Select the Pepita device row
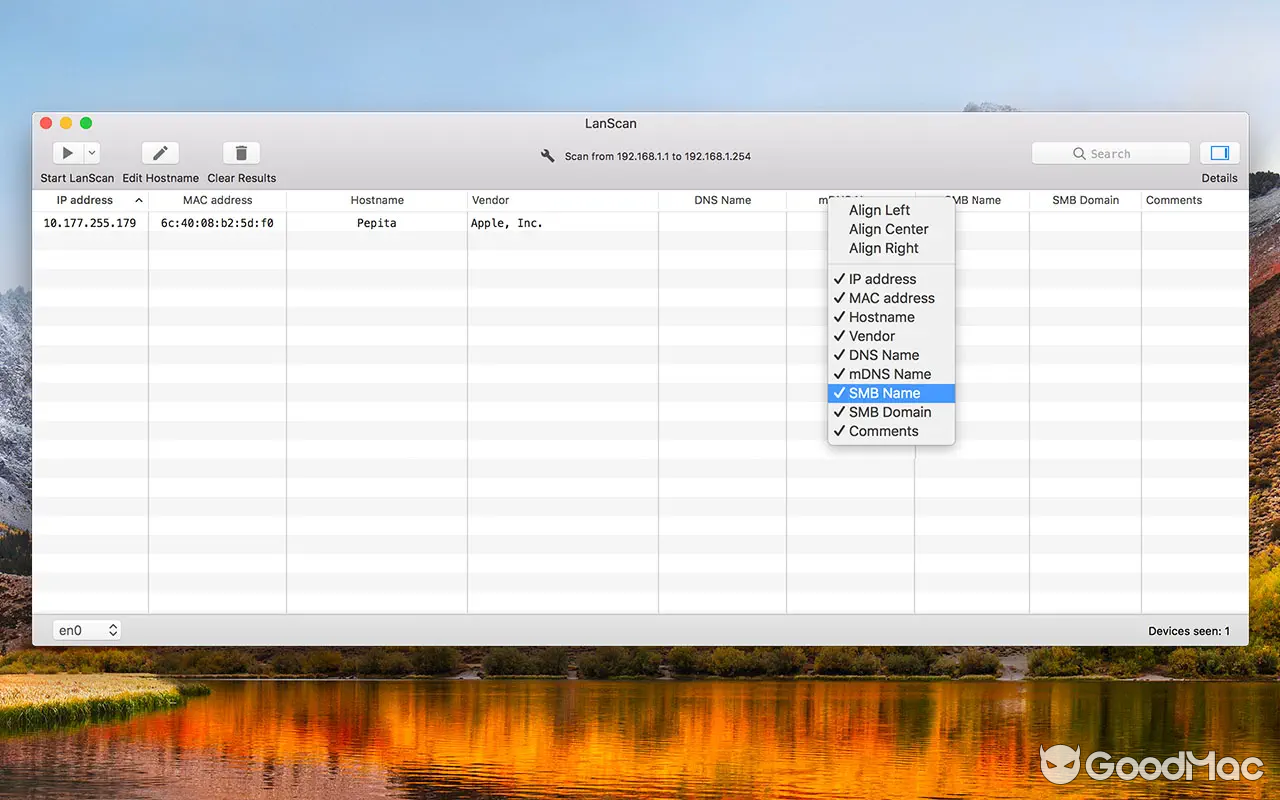The image size is (1280, 800). 377,223
